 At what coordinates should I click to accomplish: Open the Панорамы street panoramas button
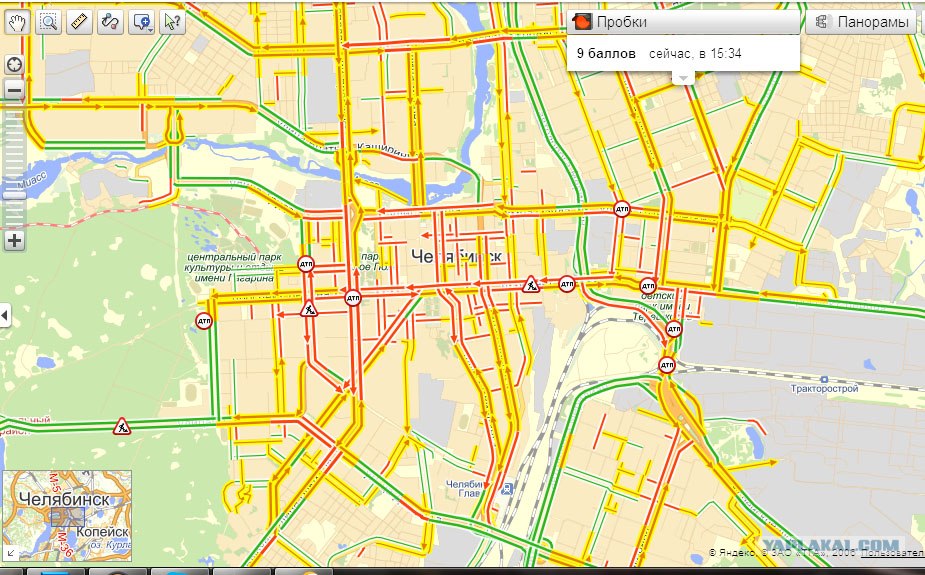click(x=862, y=22)
